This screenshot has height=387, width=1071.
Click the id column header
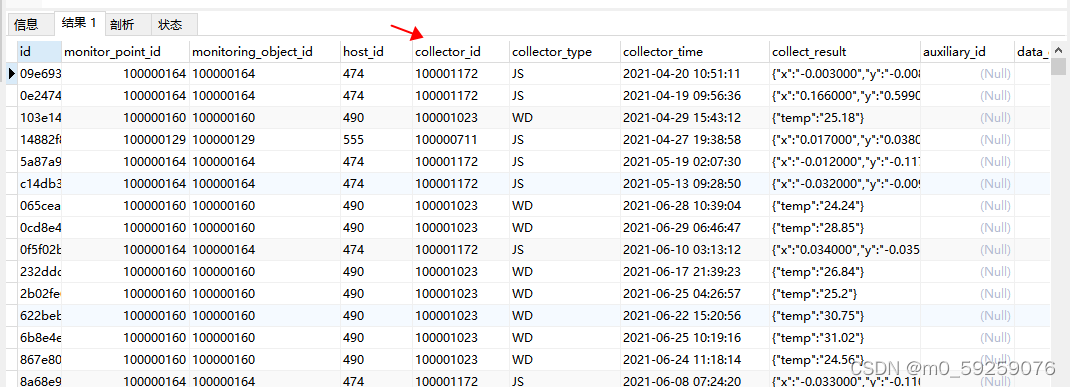pyautogui.click(x=39, y=52)
